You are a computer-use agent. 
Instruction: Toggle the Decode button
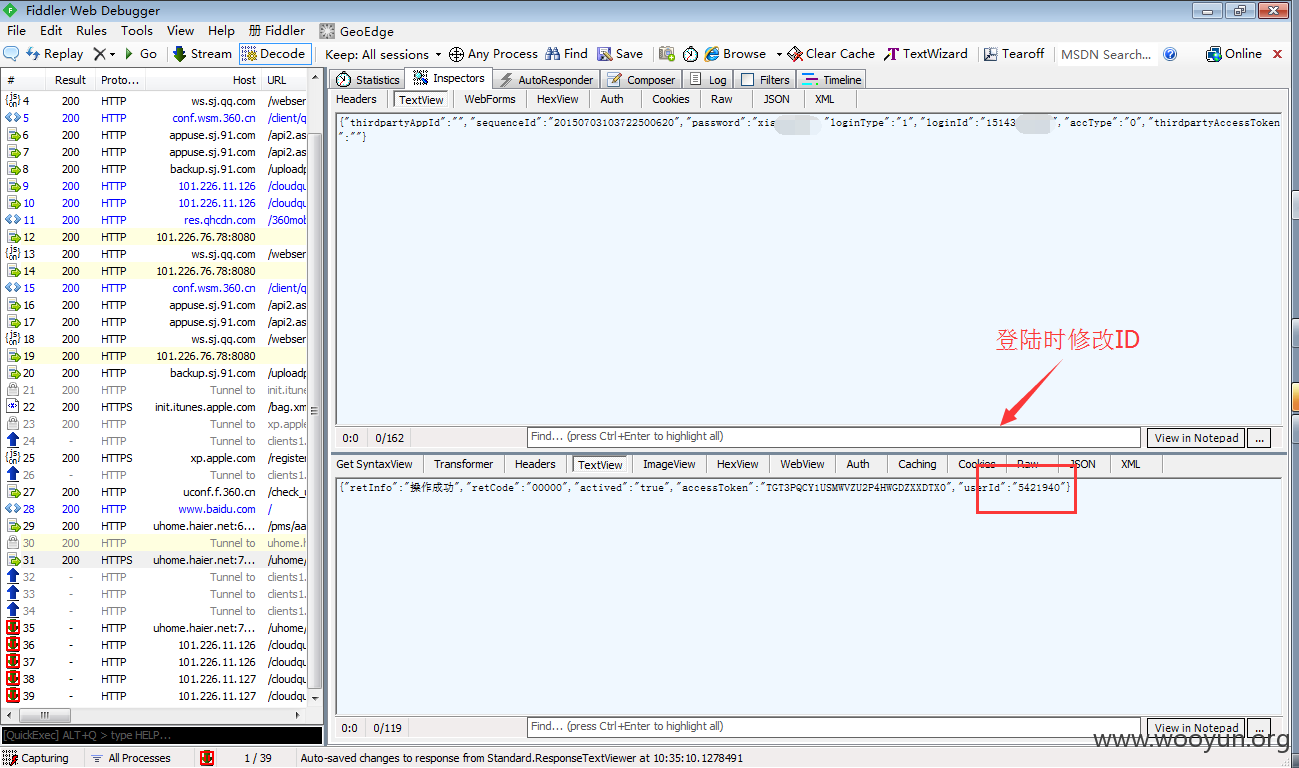coord(274,54)
